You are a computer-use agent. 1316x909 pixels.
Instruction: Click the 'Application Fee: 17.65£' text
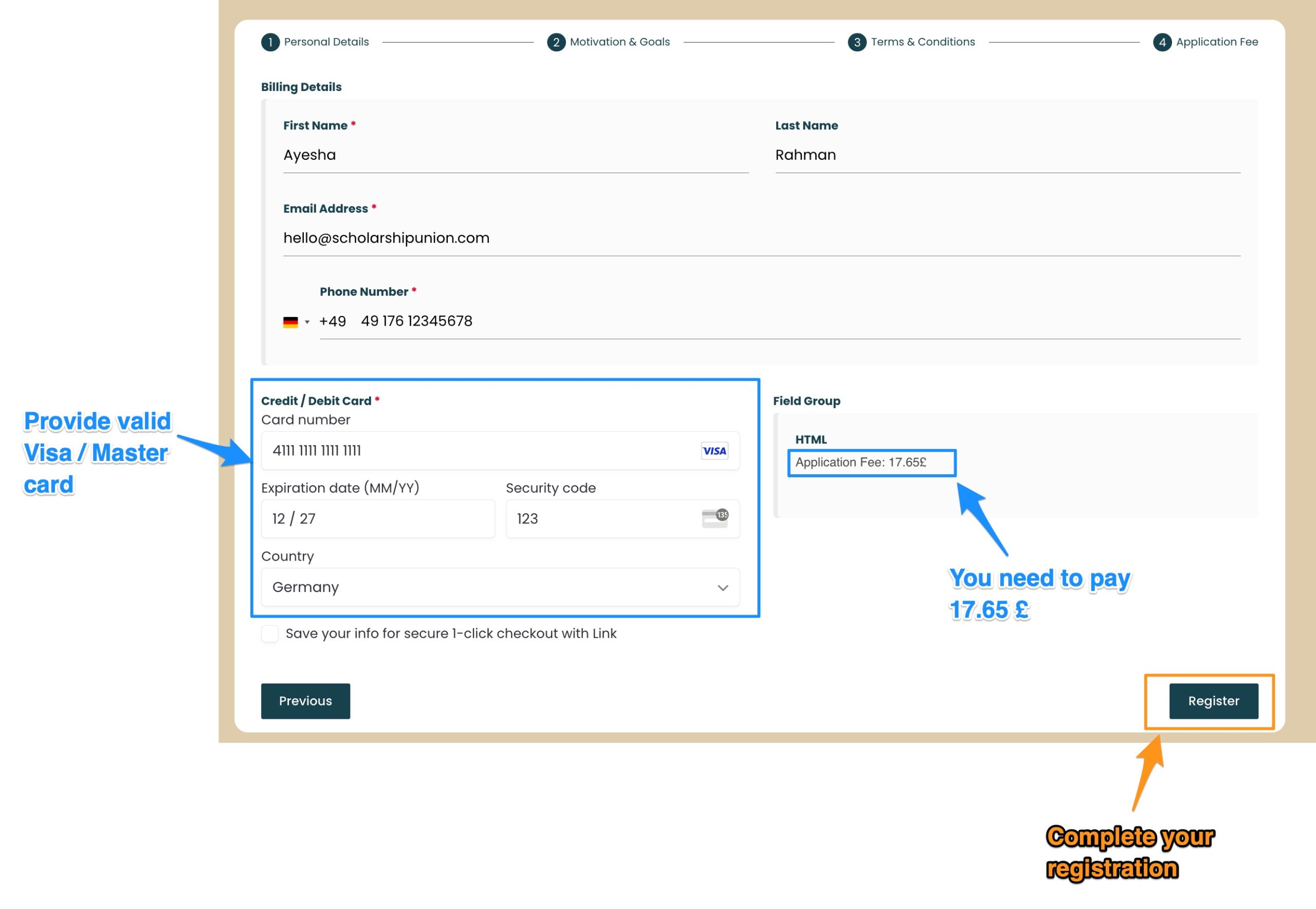[x=861, y=462]
